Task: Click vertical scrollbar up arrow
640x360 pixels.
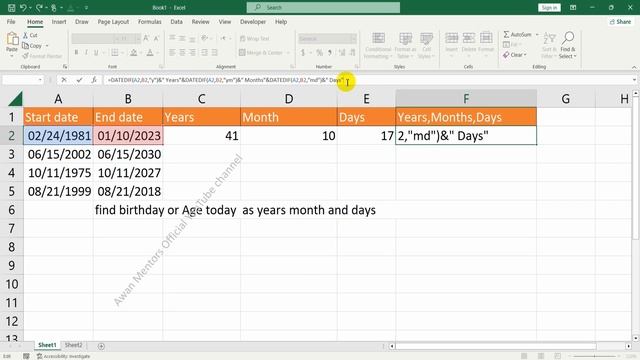Action: (x=636, y=94)
